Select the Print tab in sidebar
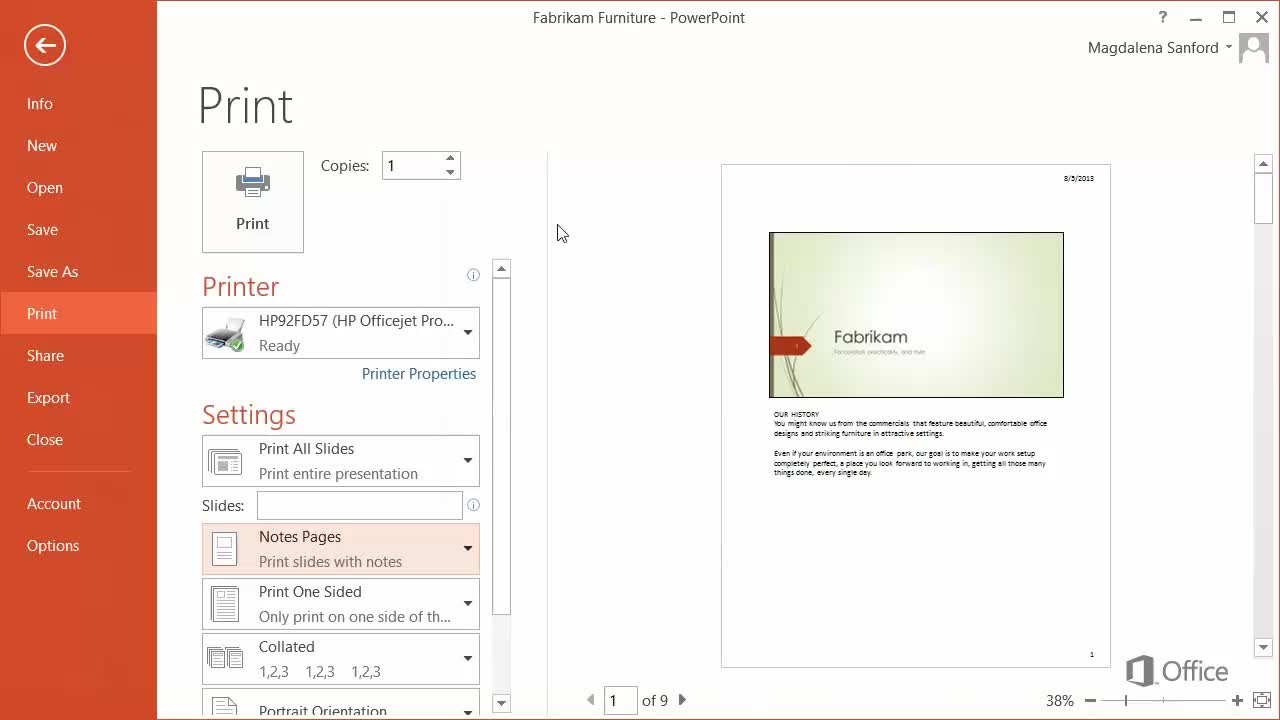Image resolution: width=1280 pixels, height=720 pixels. click(x=78, y=314)
